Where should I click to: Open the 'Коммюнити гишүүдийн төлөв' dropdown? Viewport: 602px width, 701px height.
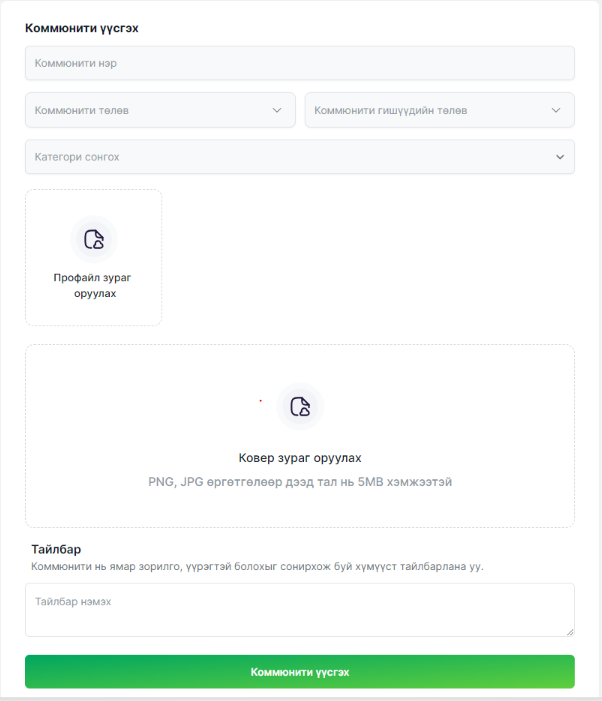click(x=430, y=110)
